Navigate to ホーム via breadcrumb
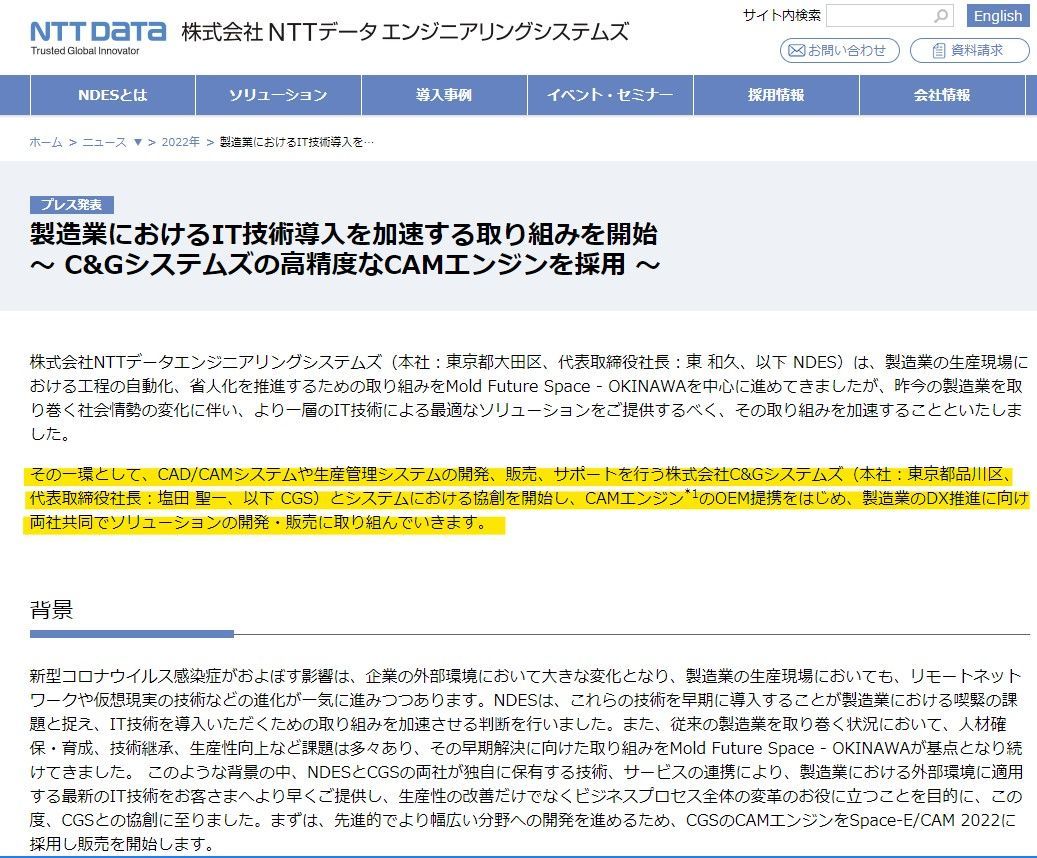The width and height of the screenshot is (1037, 858). pyautogui.click(x=44, y=143)
